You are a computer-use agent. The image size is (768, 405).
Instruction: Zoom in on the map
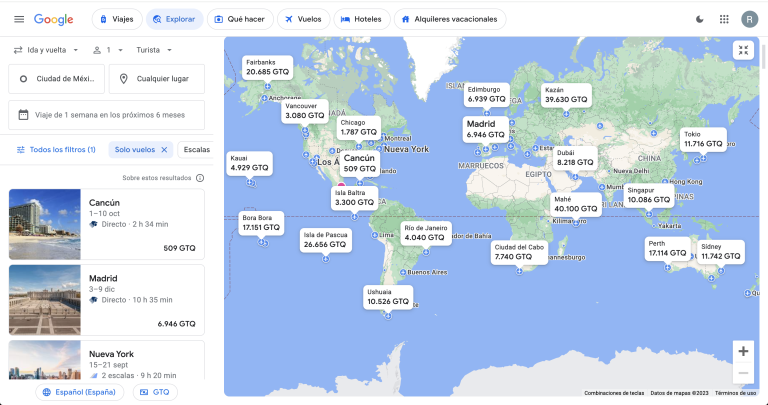(742, 351)
